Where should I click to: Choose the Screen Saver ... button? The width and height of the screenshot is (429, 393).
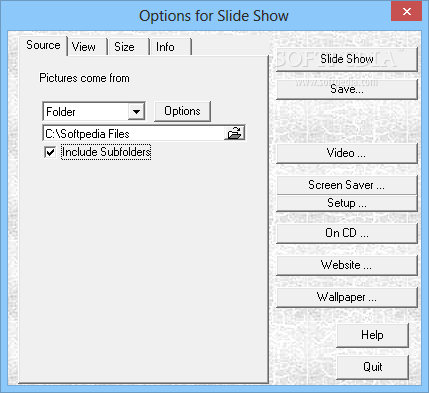[x=347, y=185]
